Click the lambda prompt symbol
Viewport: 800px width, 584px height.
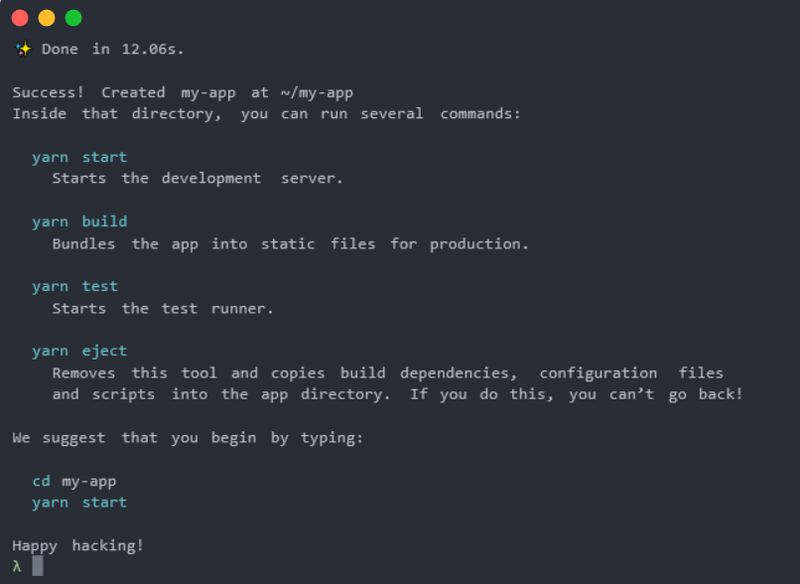[x=17, y=566]
